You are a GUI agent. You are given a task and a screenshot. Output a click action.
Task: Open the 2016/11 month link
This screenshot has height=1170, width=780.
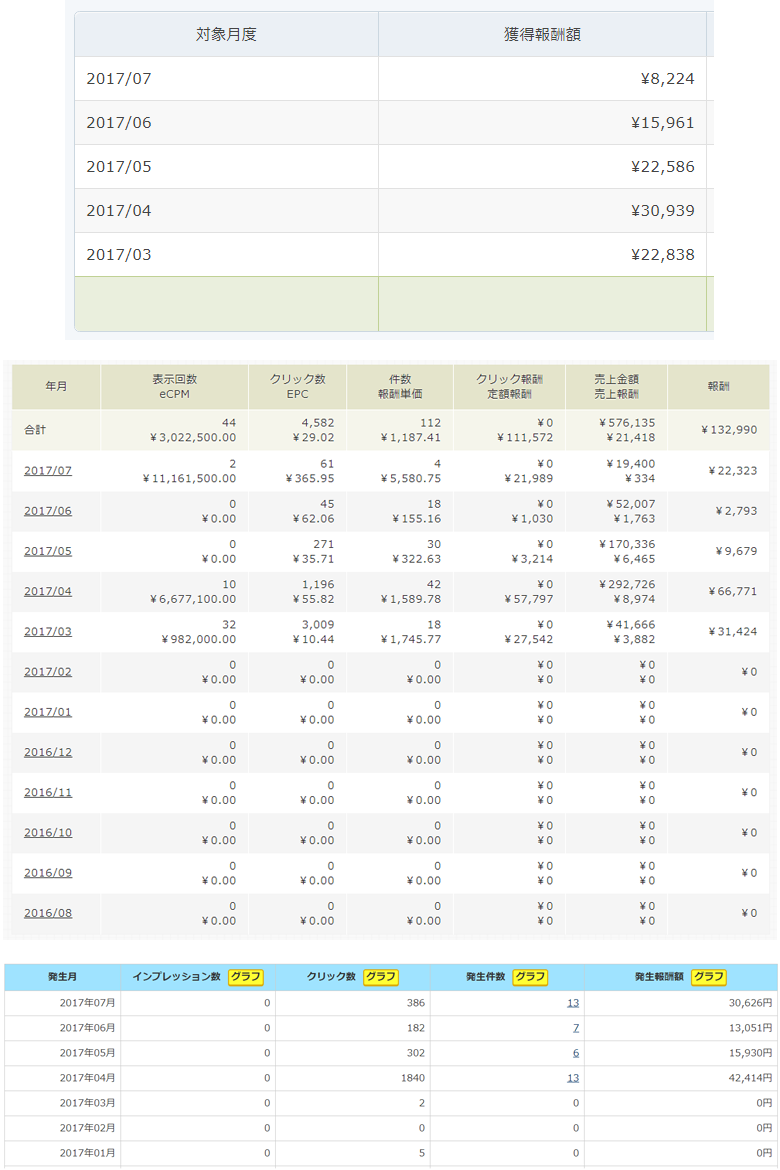(x=48, y=792)
